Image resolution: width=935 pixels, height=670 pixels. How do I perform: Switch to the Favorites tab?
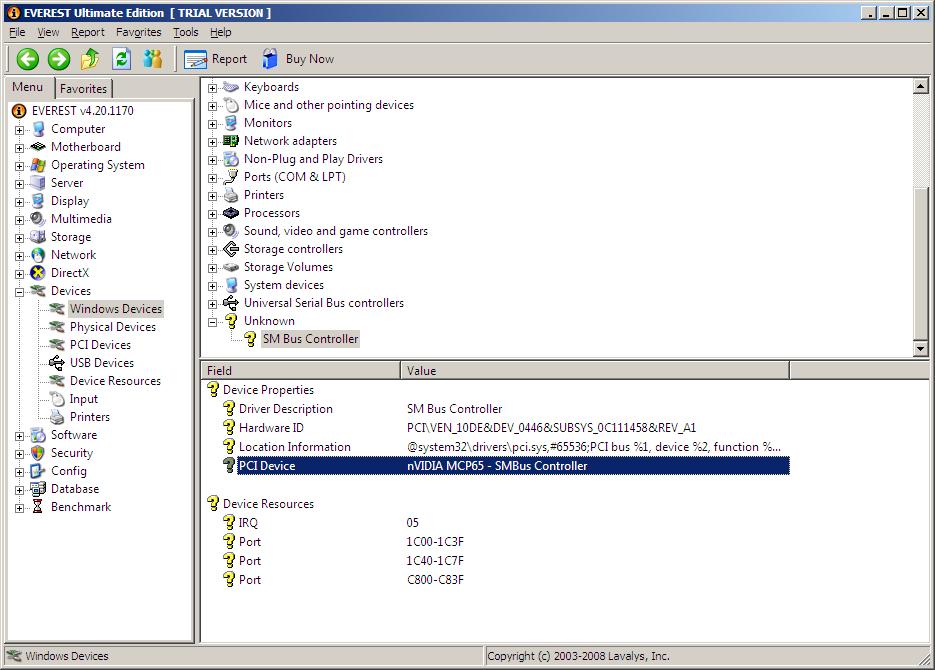point(83,88)
